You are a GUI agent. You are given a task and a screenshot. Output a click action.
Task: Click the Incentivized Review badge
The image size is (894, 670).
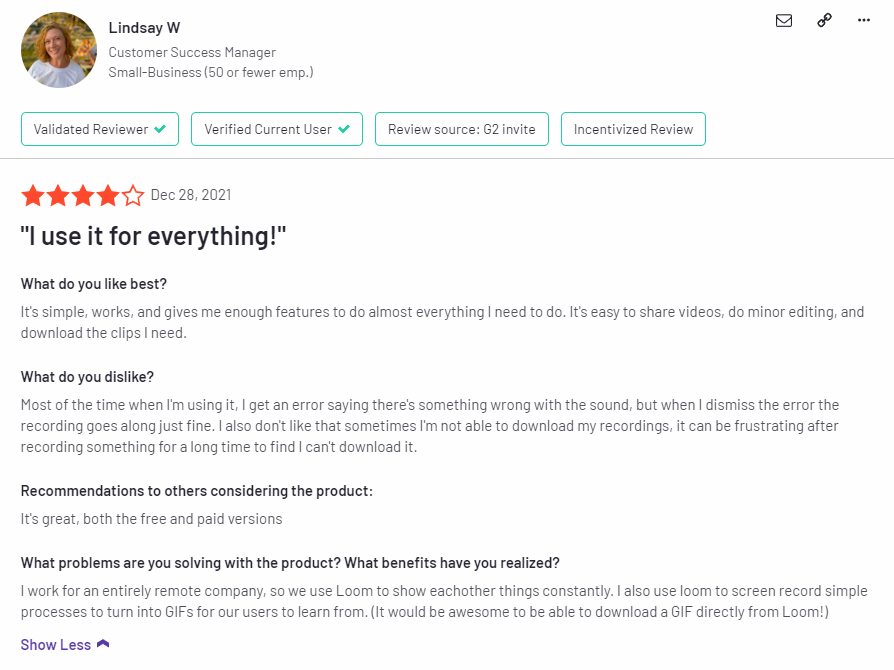tap(633, 129)
